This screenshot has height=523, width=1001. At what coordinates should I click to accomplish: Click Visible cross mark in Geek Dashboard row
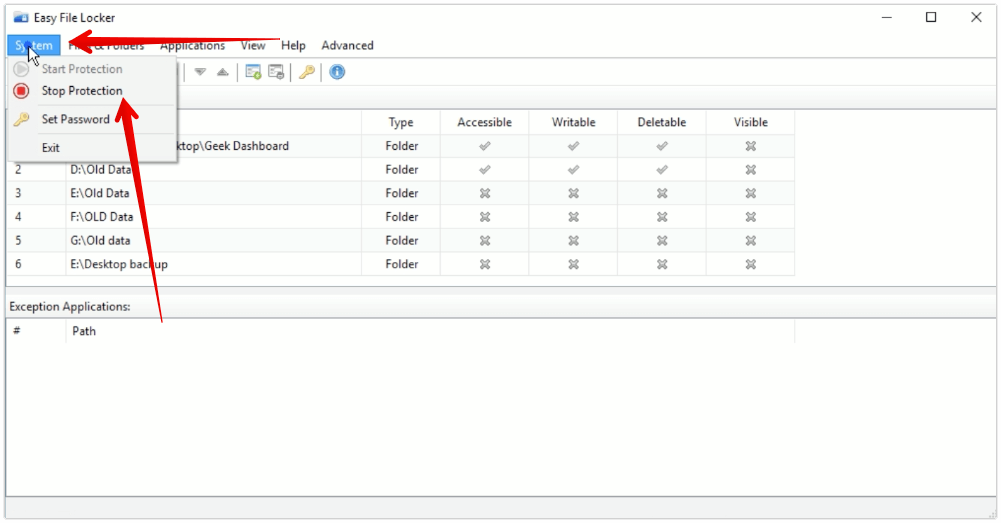click(751, 146)
